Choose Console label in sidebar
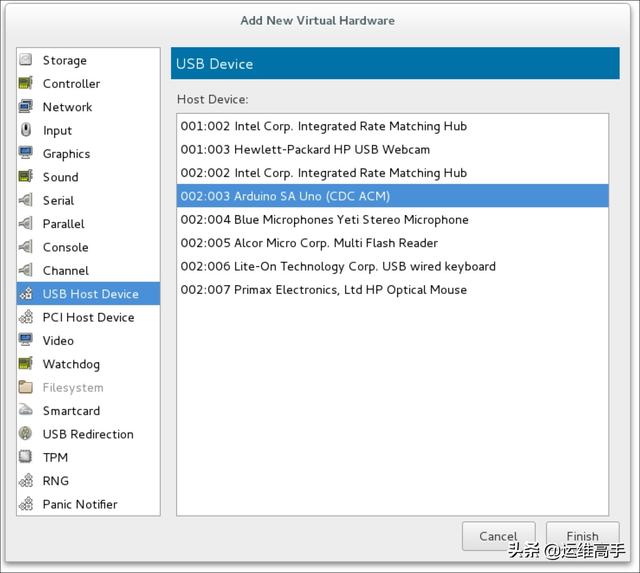This screenshot has height=573, width=640. 66,247
